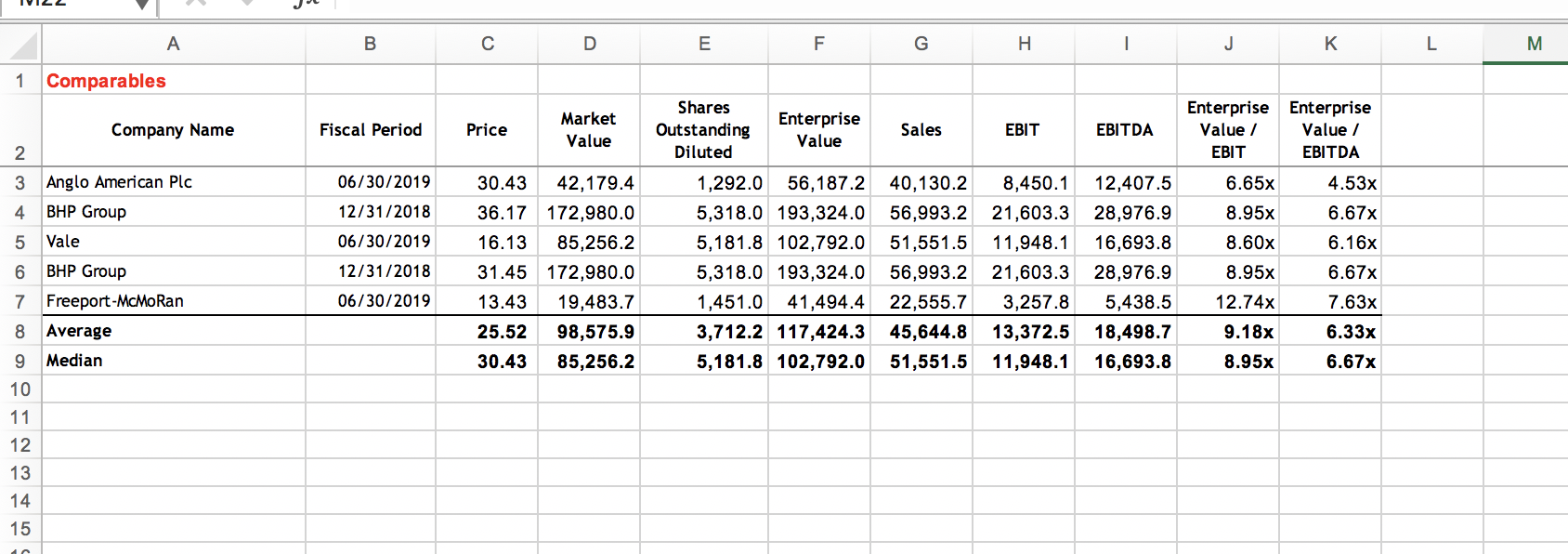Select the Median row label
Screen dimensions: 1568x554
(174, 361)
